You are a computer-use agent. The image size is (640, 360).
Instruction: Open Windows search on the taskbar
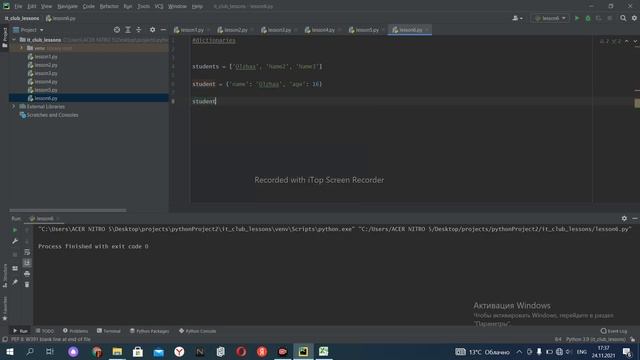pyautogui.click(x=30, y=352)
